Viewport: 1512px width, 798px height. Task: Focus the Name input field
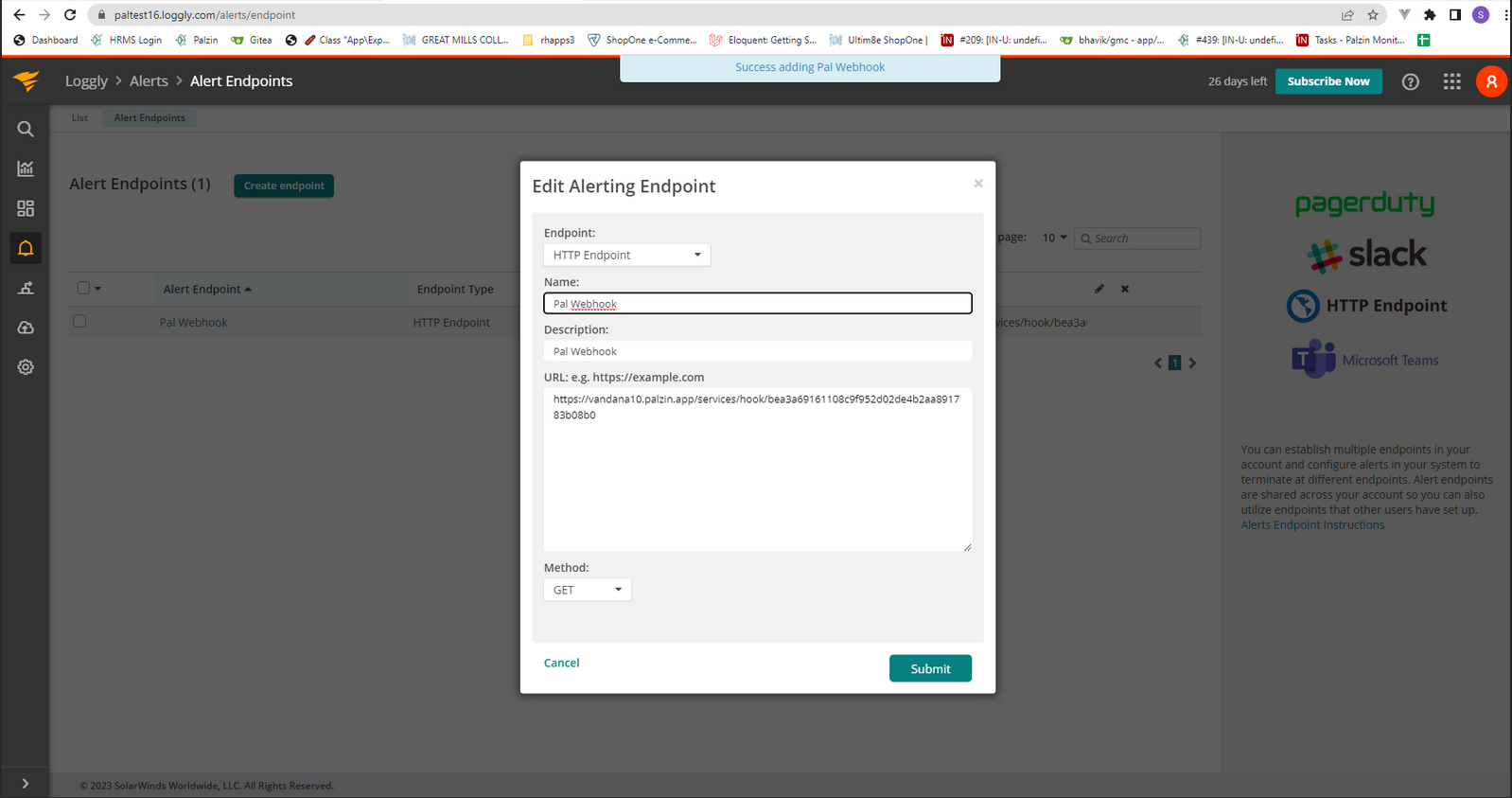(758, 303)
